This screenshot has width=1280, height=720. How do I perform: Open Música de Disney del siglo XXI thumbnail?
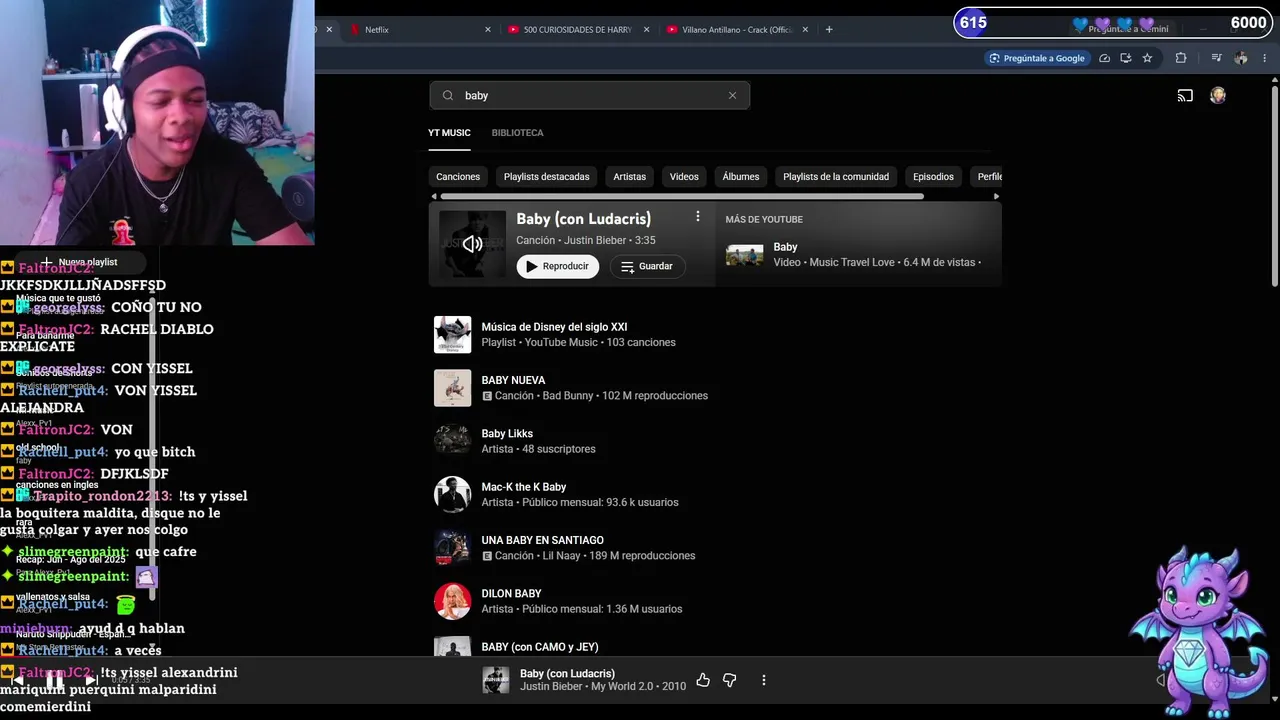[x=452, y=335]
